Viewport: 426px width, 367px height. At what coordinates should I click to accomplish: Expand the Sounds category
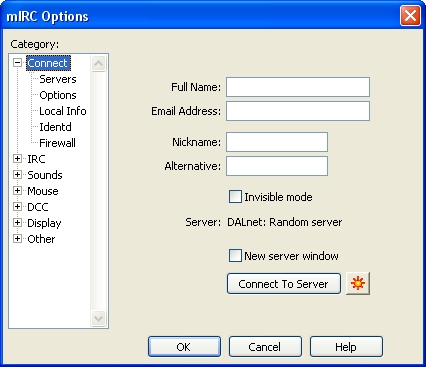point(17,175)
